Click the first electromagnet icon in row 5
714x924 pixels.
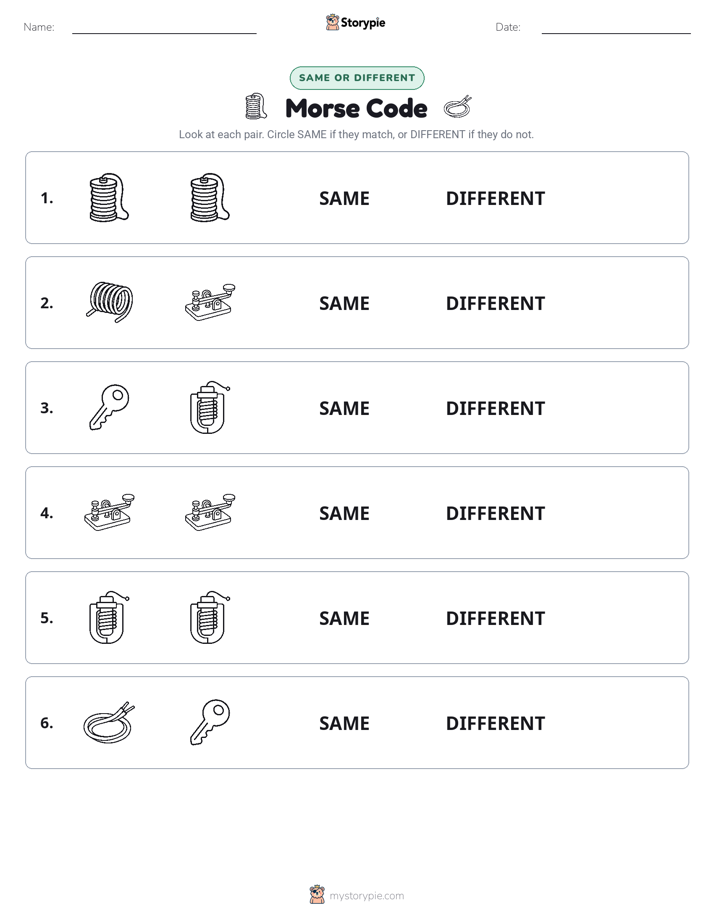point(109,617)
